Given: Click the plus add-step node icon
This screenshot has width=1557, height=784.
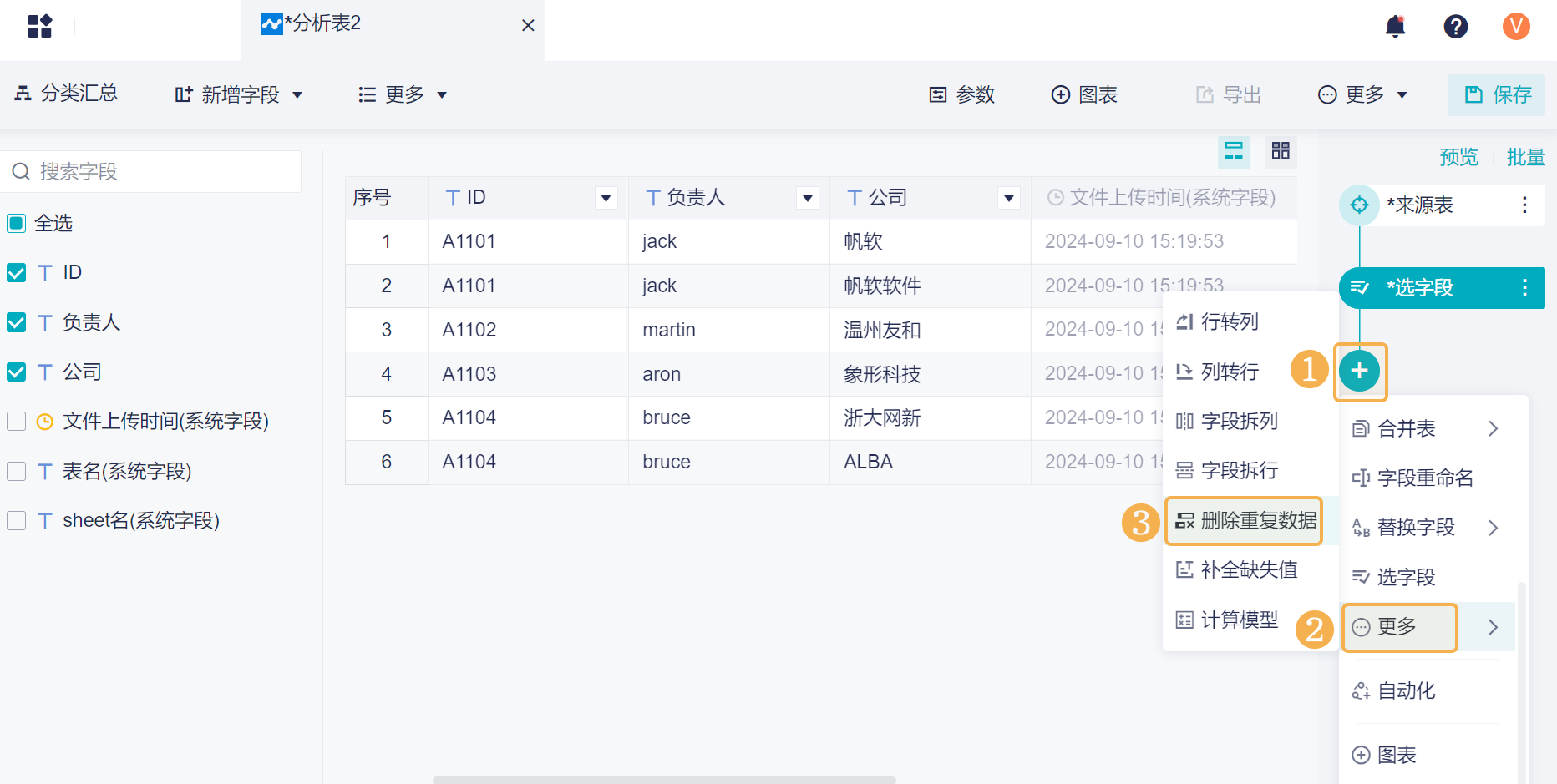Looking at the screenshot, I should (1359, 371).
